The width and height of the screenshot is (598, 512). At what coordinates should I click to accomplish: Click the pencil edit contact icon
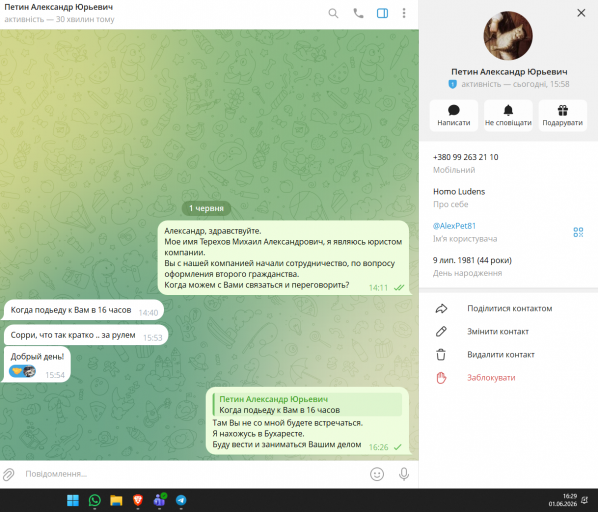tap(441, 331)
